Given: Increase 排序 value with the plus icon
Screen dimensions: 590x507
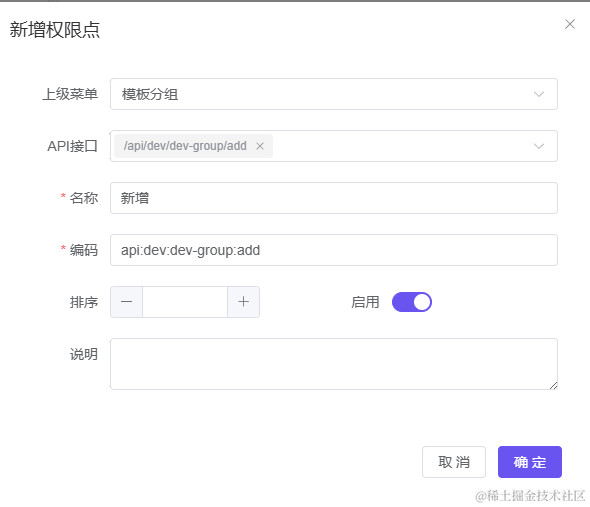Looking at the screenshot, I should (x=243, y=302).
